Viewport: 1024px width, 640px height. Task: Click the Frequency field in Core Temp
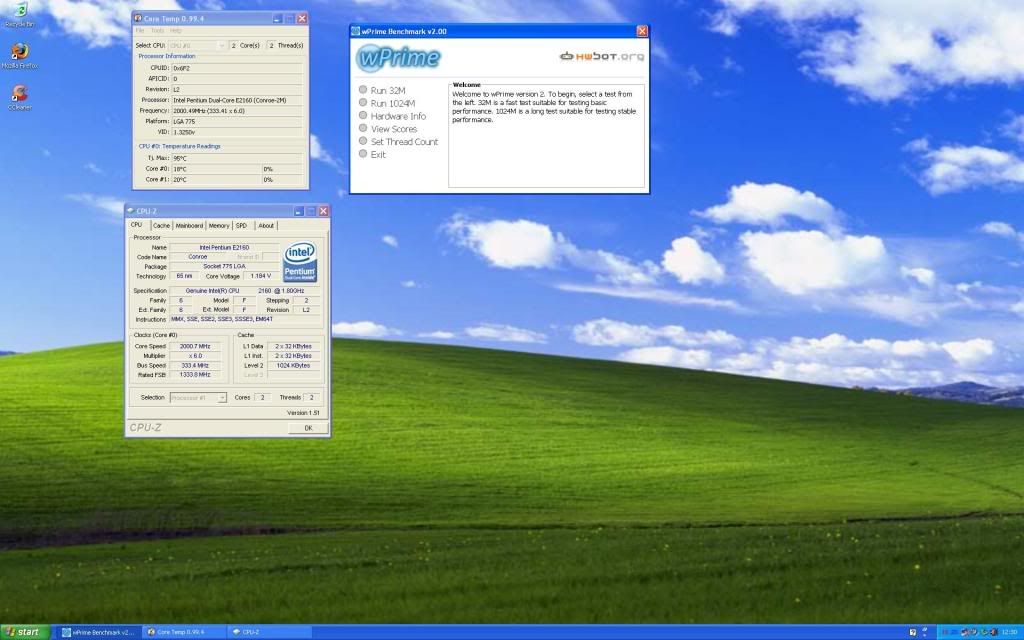click(237, 111)
